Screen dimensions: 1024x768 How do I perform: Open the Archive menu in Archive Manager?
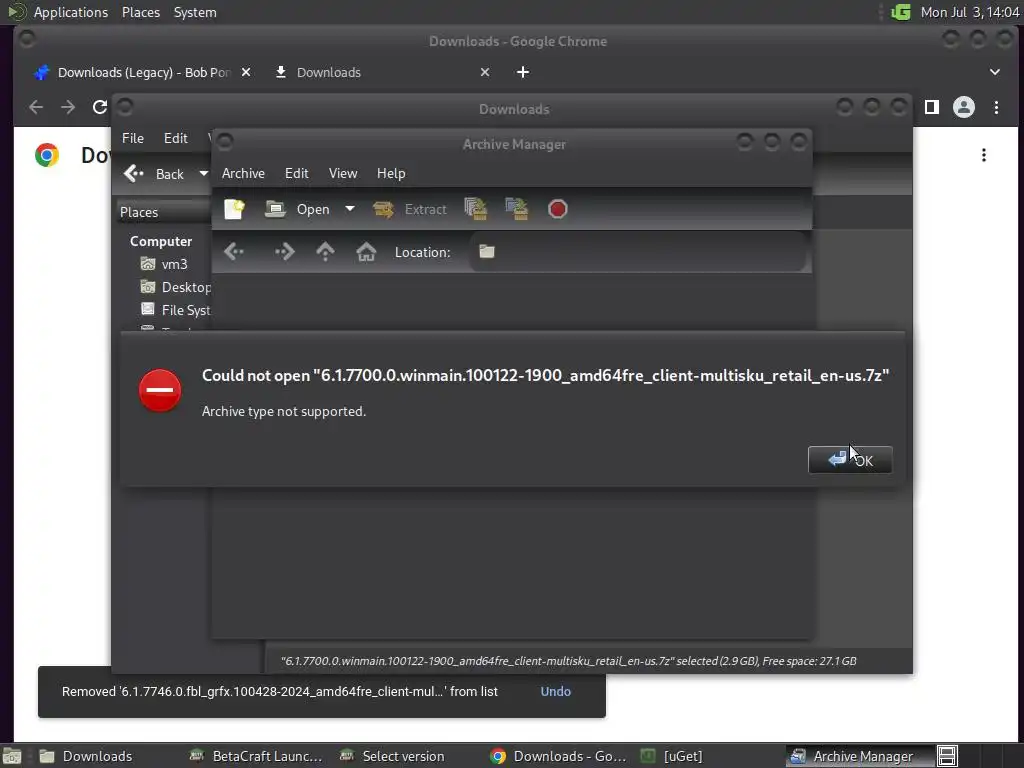[243, 173]
